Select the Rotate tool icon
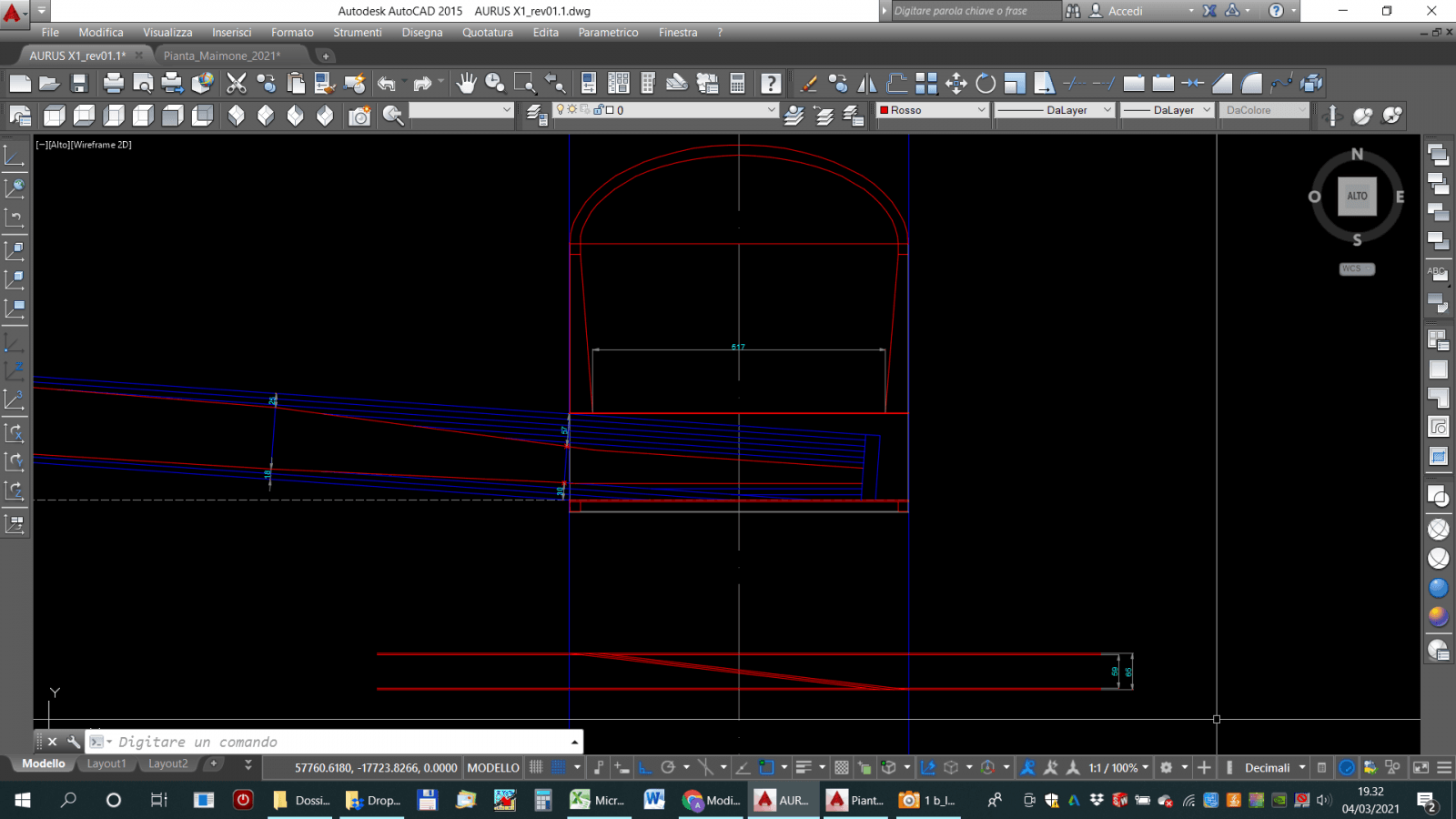The height and width of the screenshot is (819, 1456). click(x=986, y=84)
